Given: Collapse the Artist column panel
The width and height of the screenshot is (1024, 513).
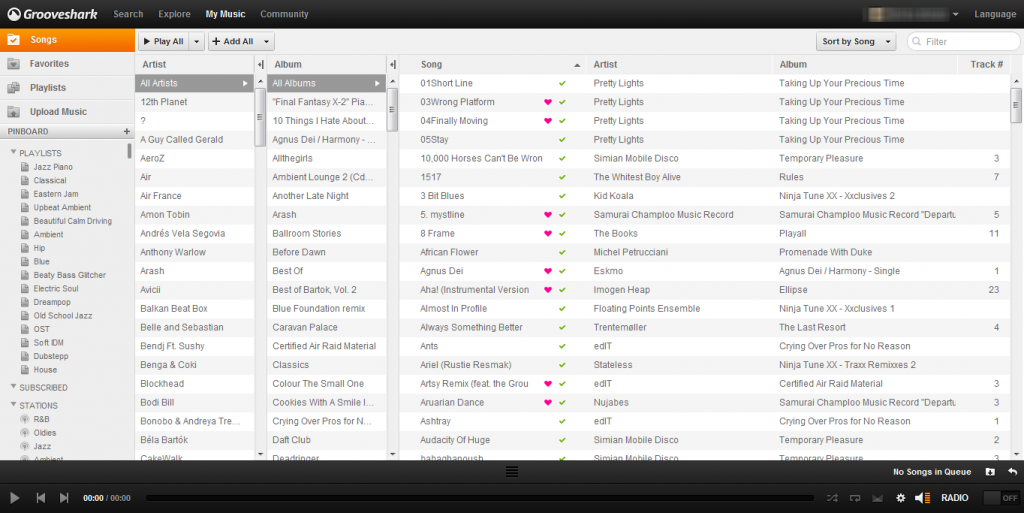Looking at the screenshot, I should point(261,65).
